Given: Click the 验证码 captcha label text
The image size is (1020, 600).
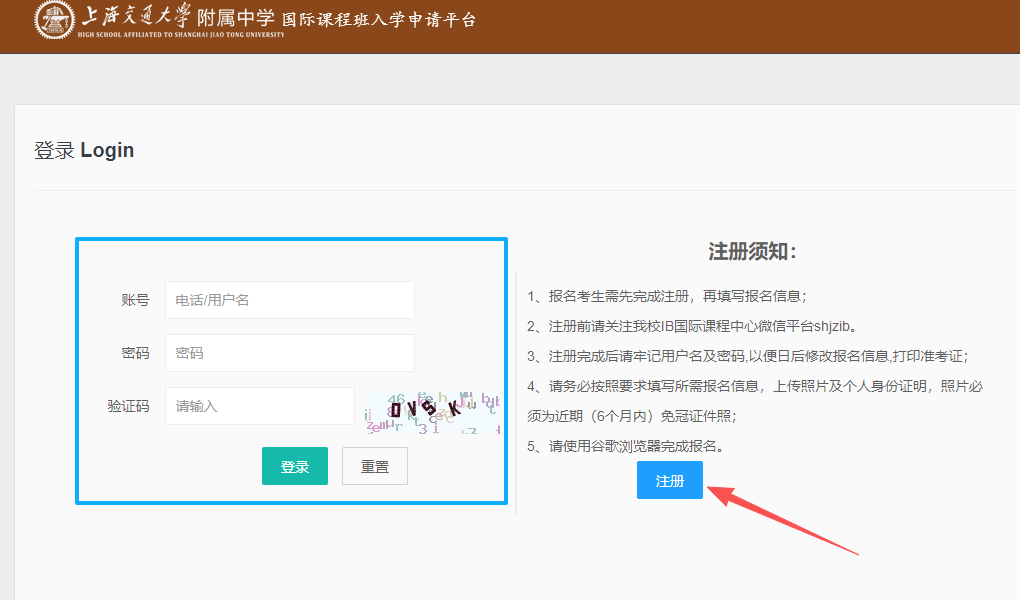Looking at the screenshot, I should [127, 406].
